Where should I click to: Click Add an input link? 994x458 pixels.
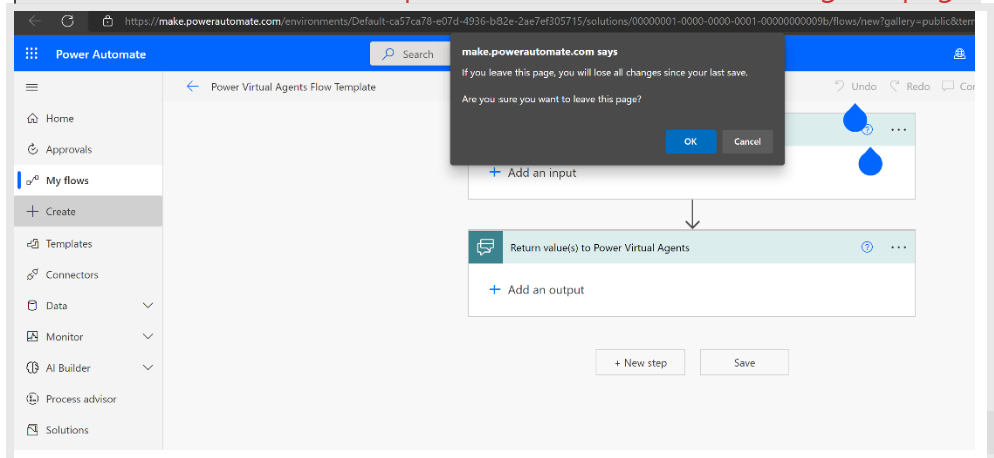click(x=542, y=172)
